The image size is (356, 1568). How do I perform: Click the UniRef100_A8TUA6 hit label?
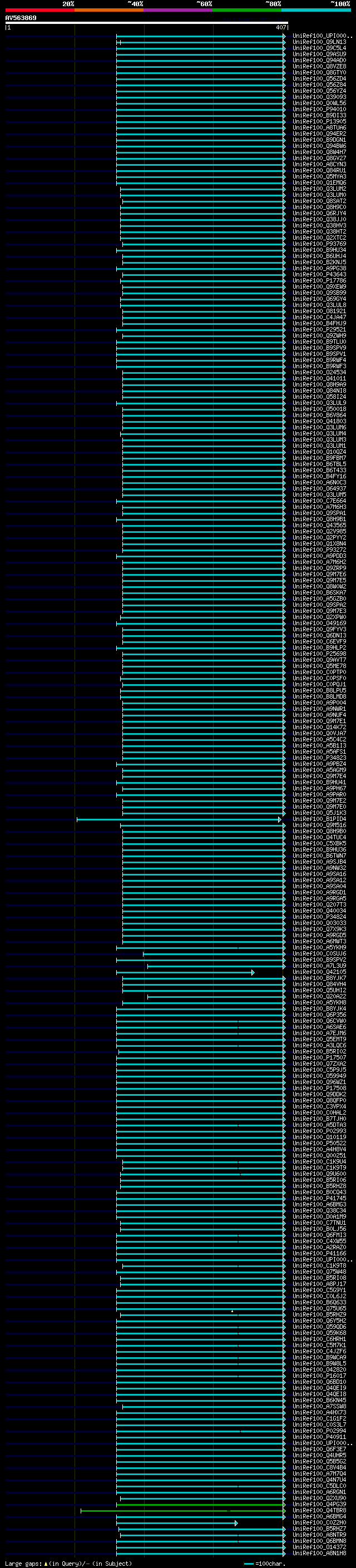coord(319,127)
